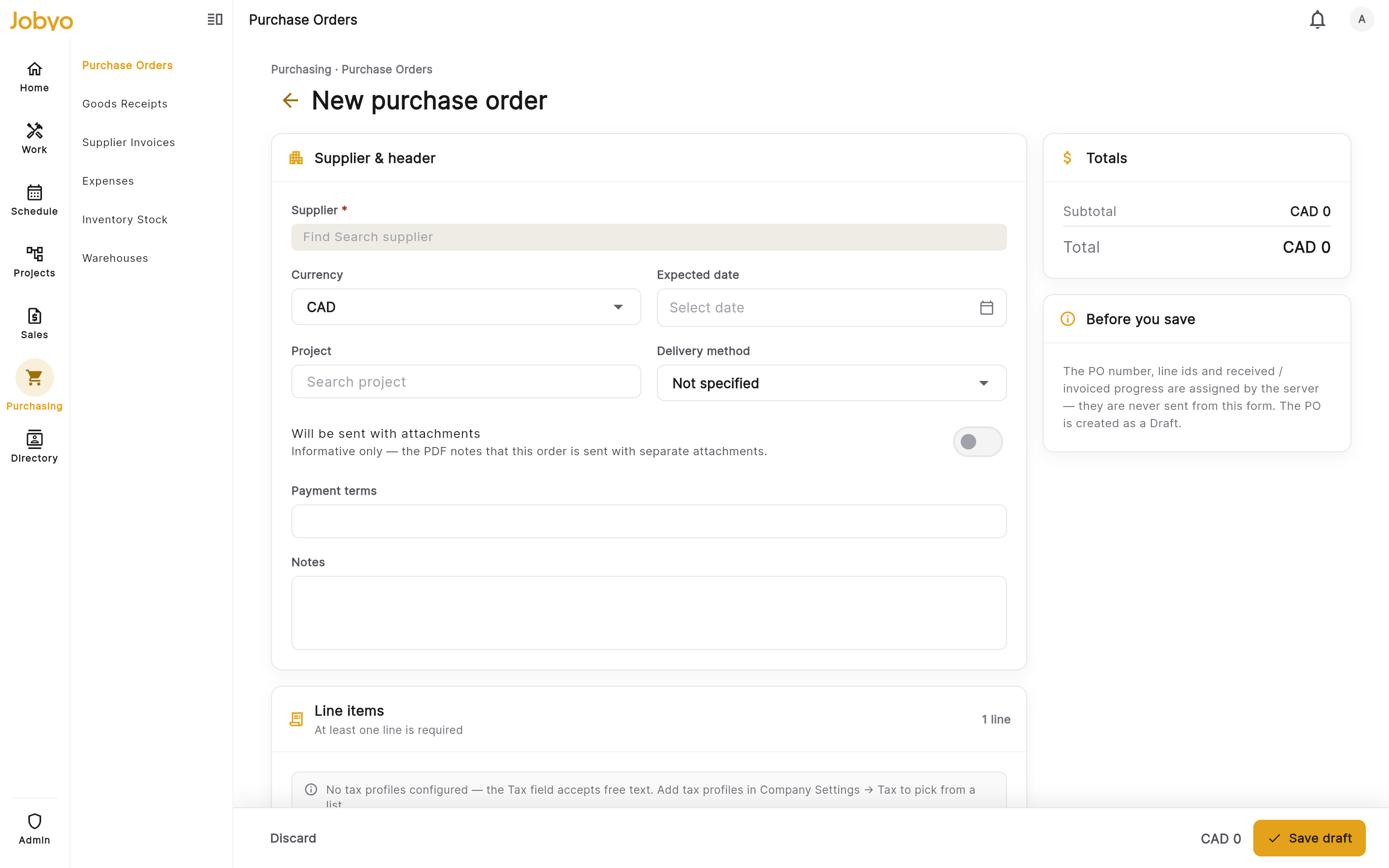
Task: Click the Select date field
Action: 831,308
